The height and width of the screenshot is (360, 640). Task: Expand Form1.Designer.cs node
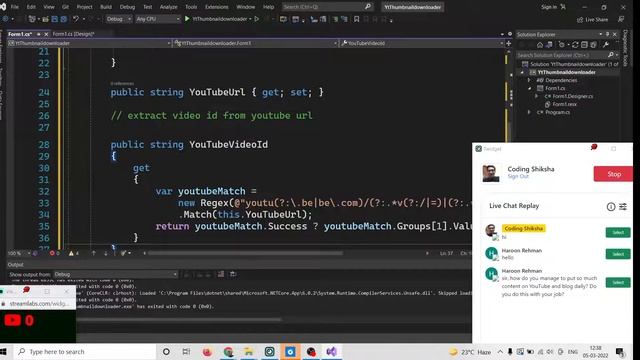(x=536, y=96)
